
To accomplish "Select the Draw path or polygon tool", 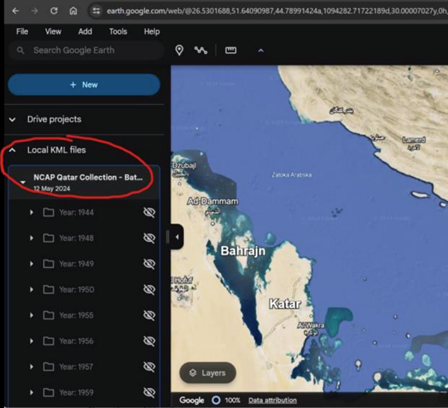I will 201,50.
